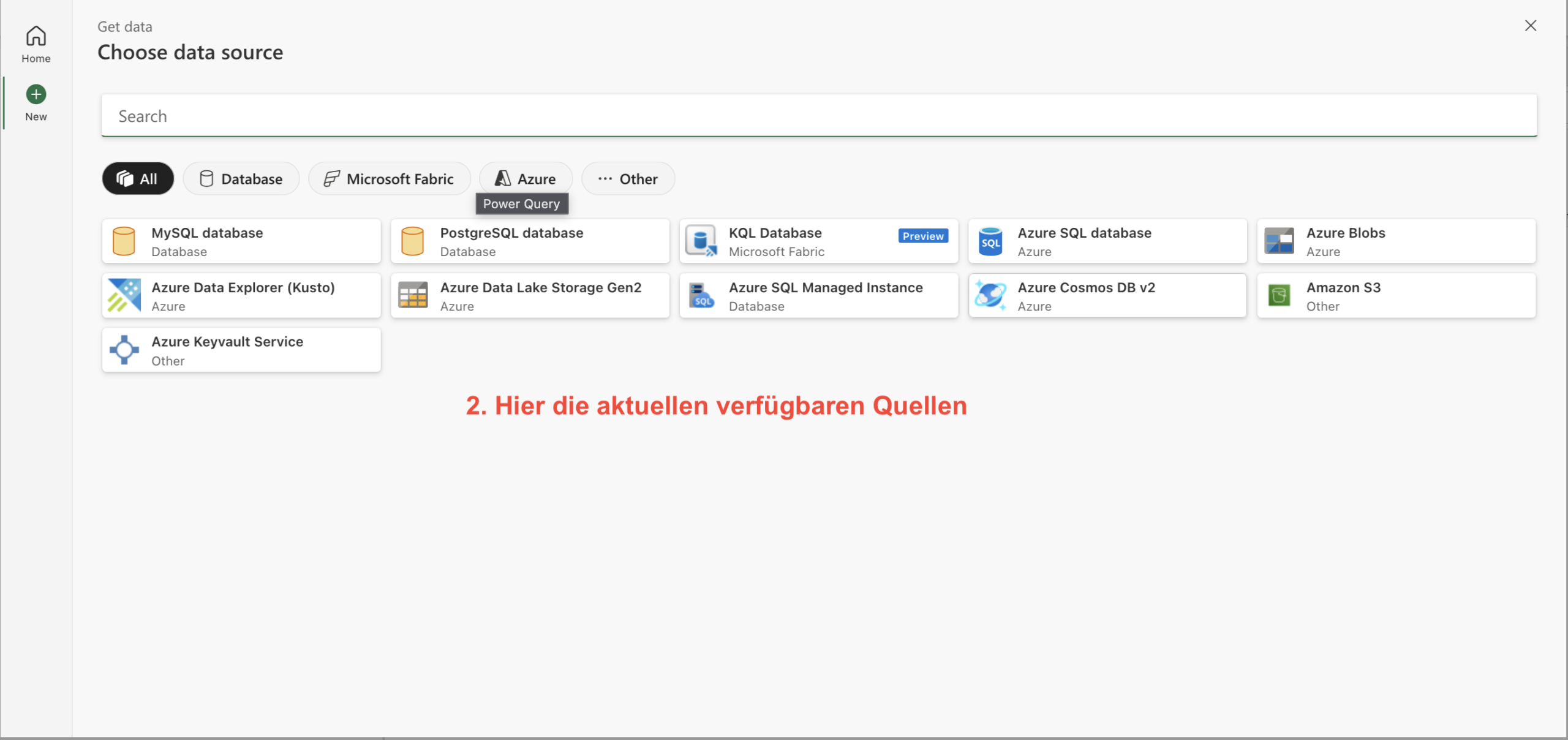Image resolution: width=1568 pixels, height=740 pixels.
Task: Click the Azure Keyvault Service icon
Action: [x=124, y=350]
